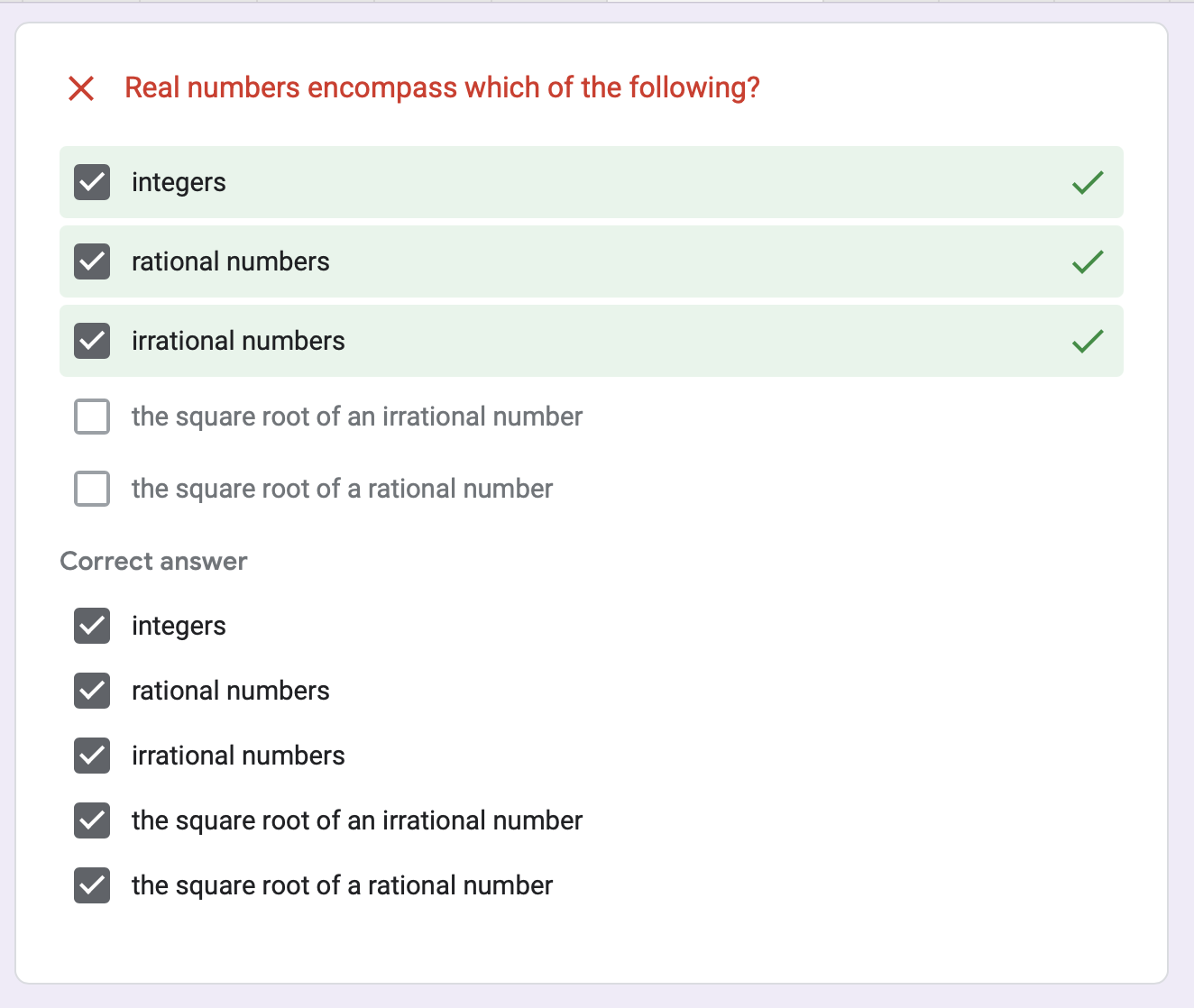1194x1008 pixels.
Task: Toggle the irrational numbers checkbox in the highlighted response
Action: pyautogui.click(x=92, y=341)
